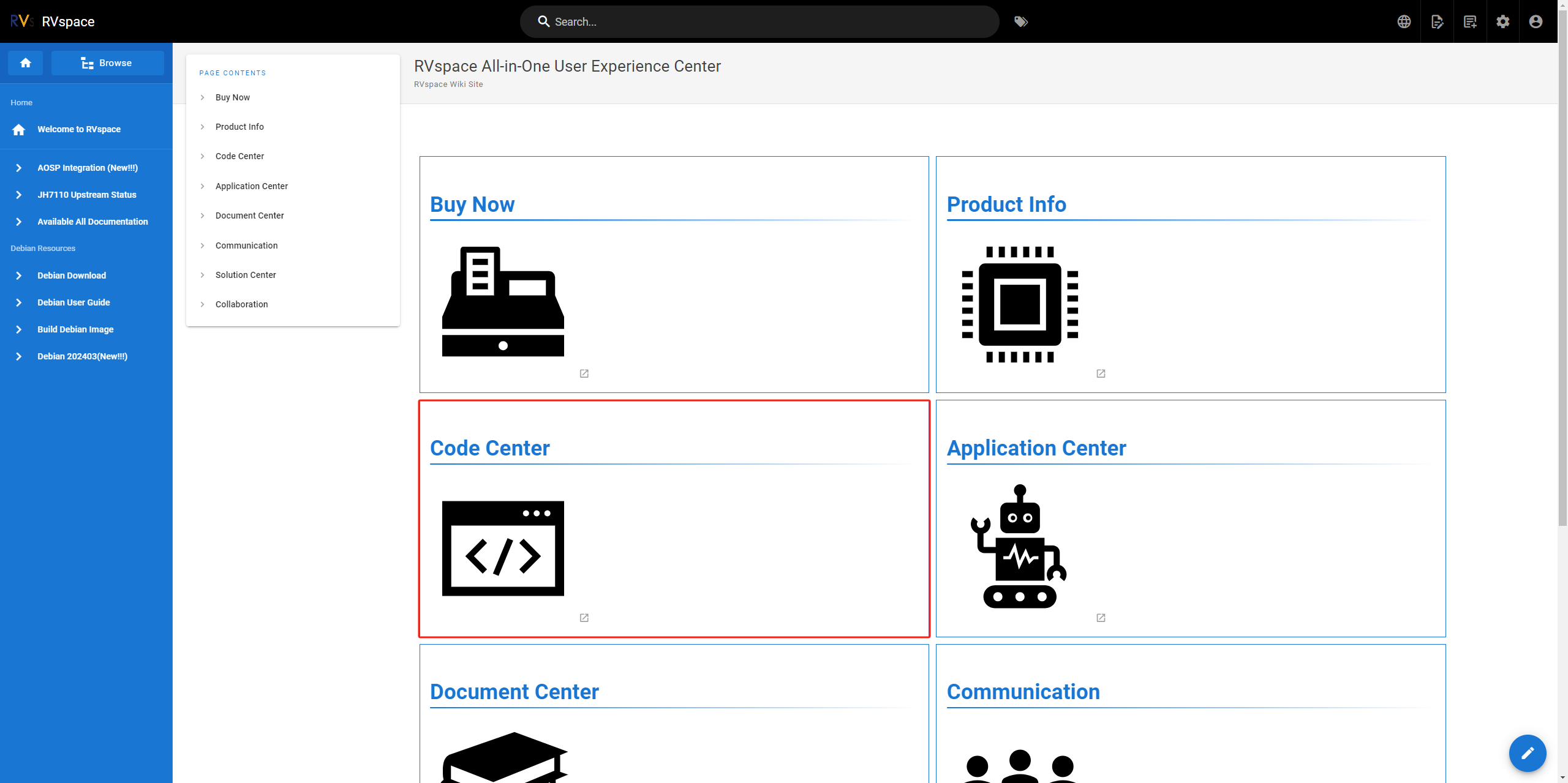Open Debian User Guide link

click(x=73, y=302)
